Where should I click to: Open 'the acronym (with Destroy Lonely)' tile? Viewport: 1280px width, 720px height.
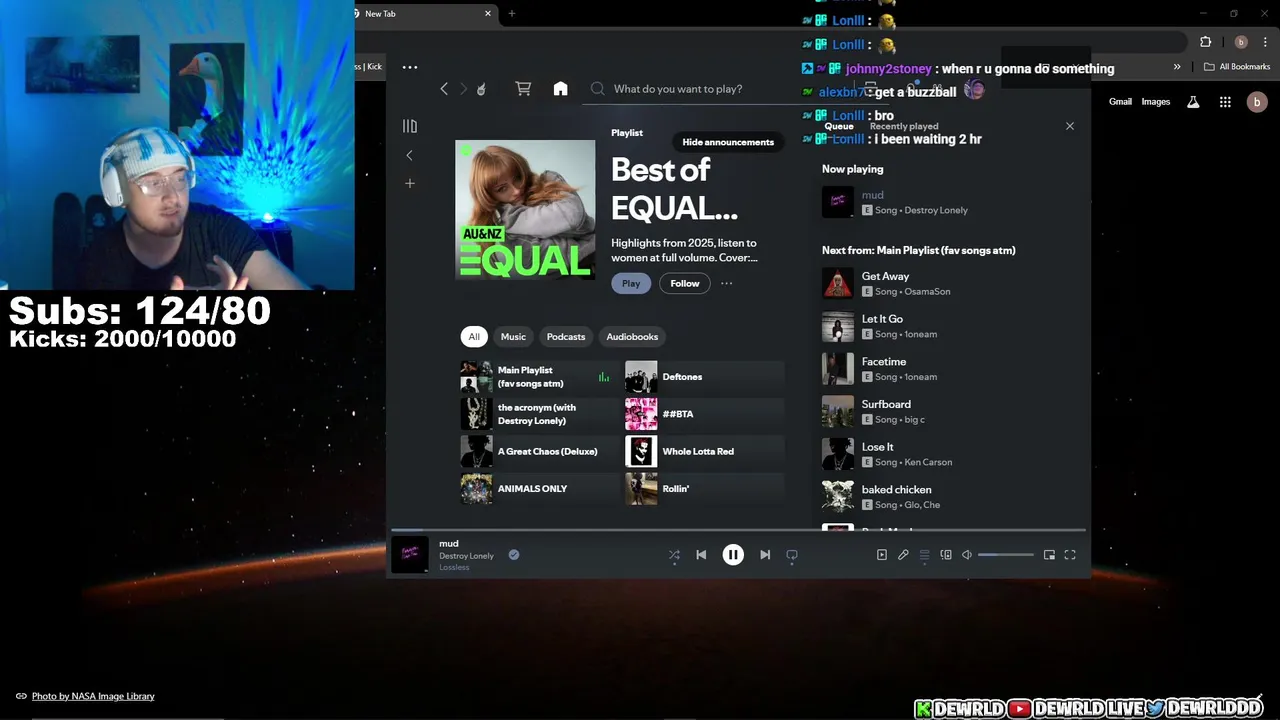point(539,414)
